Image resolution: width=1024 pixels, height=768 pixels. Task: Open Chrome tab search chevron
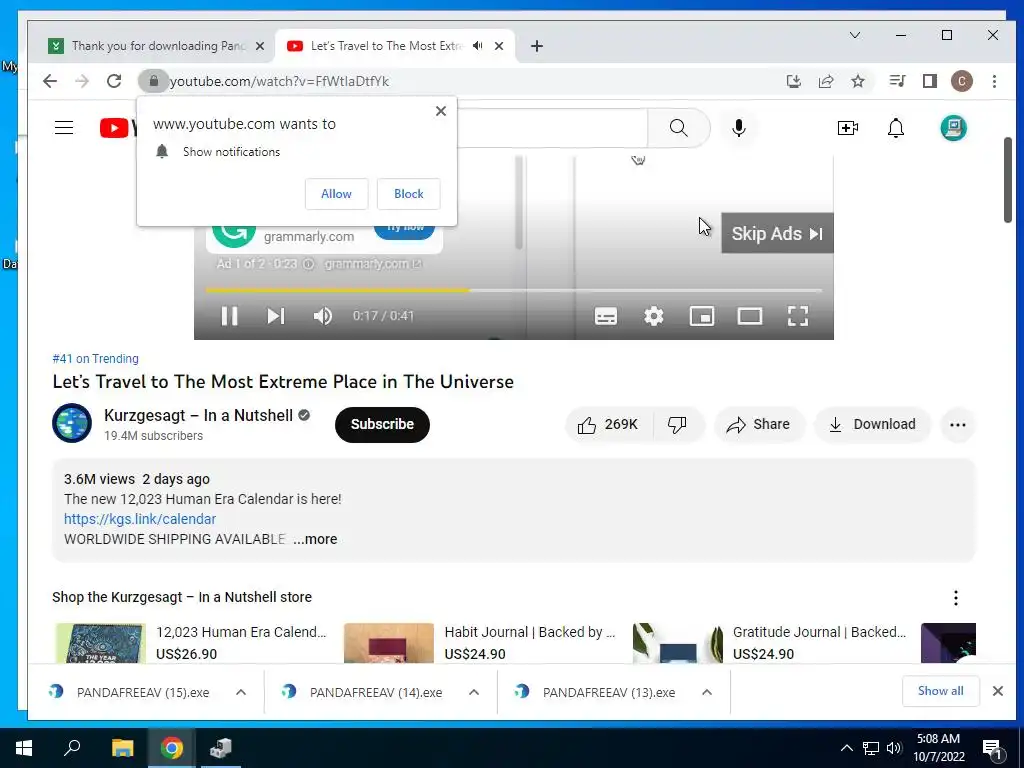(854, 35)
